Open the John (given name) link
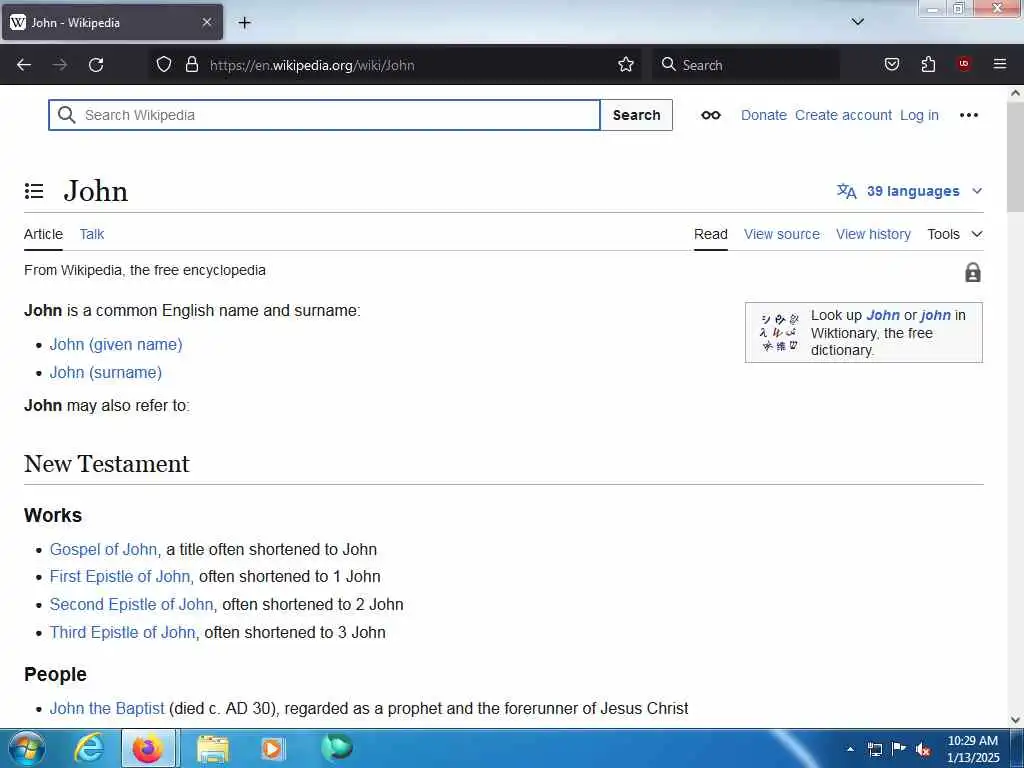Image resolution: width=1024 pixels, height=768 pixels. pos(116,344)
